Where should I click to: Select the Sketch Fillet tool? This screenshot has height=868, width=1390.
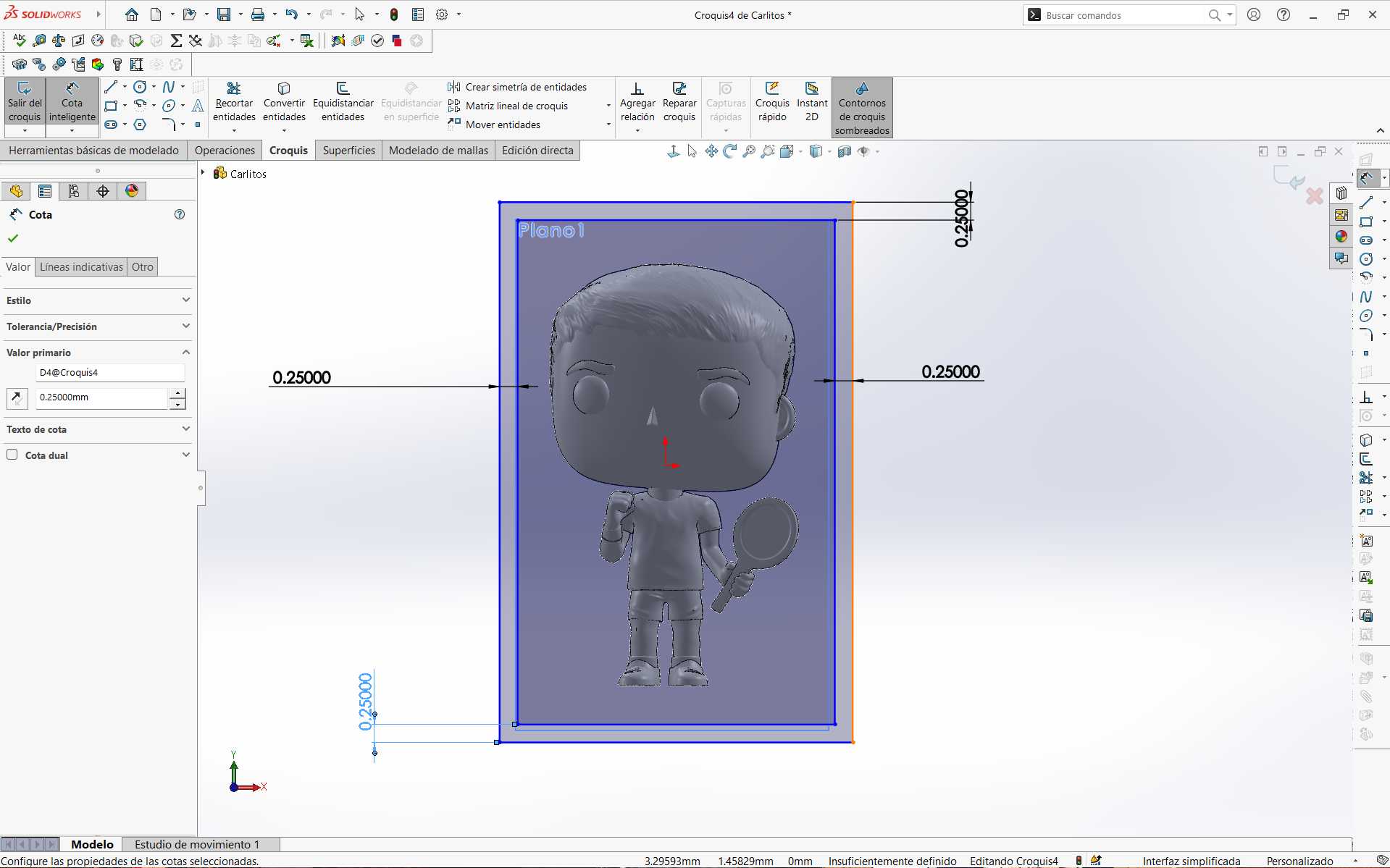tap(169, 125)
